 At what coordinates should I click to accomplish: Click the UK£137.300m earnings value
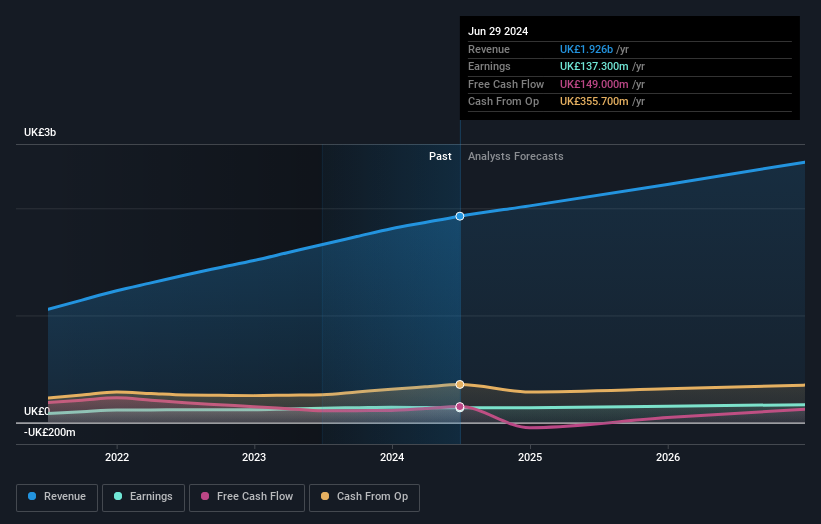[x=594, y=66]
